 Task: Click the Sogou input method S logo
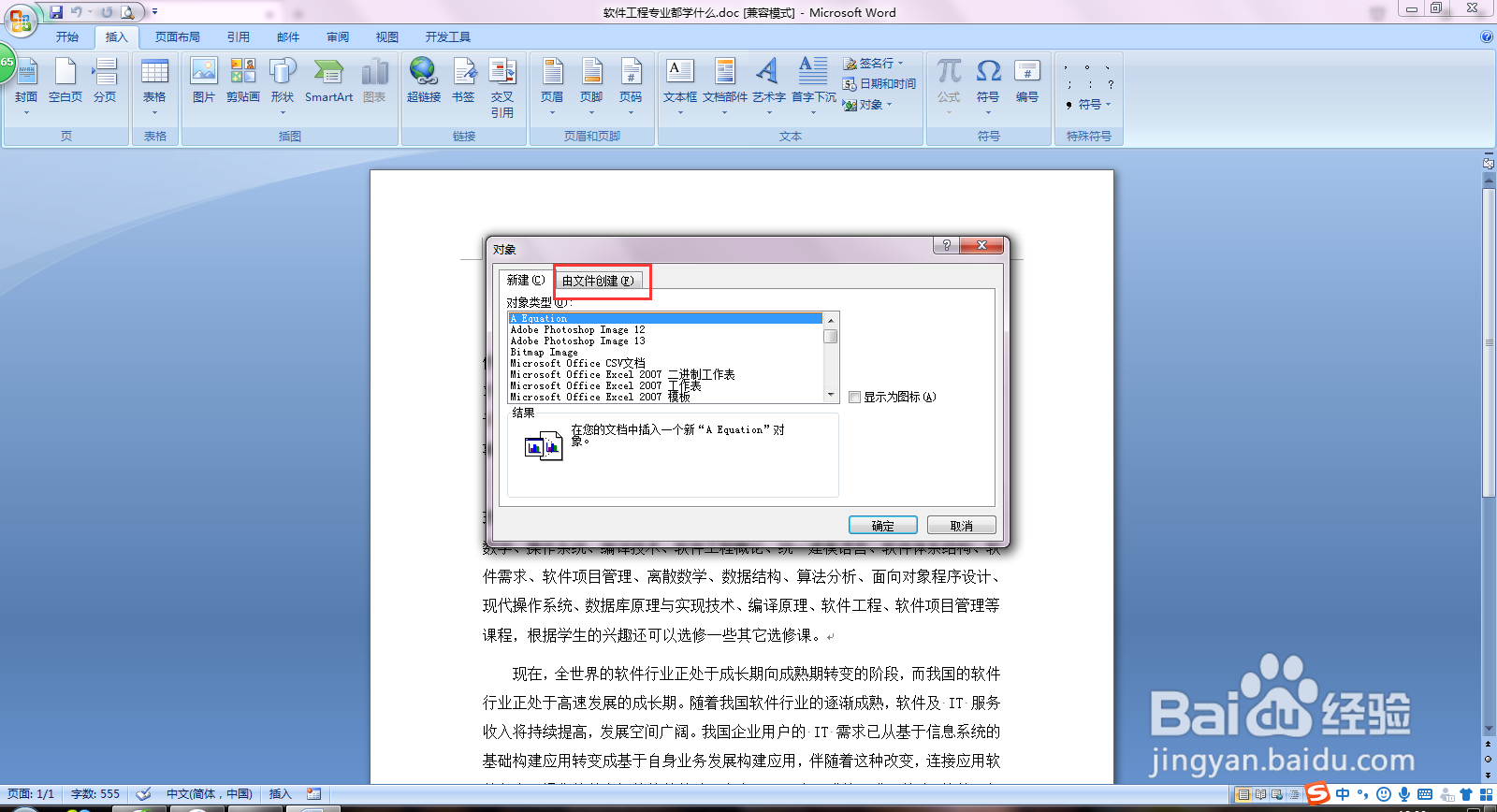[1317, 793]
